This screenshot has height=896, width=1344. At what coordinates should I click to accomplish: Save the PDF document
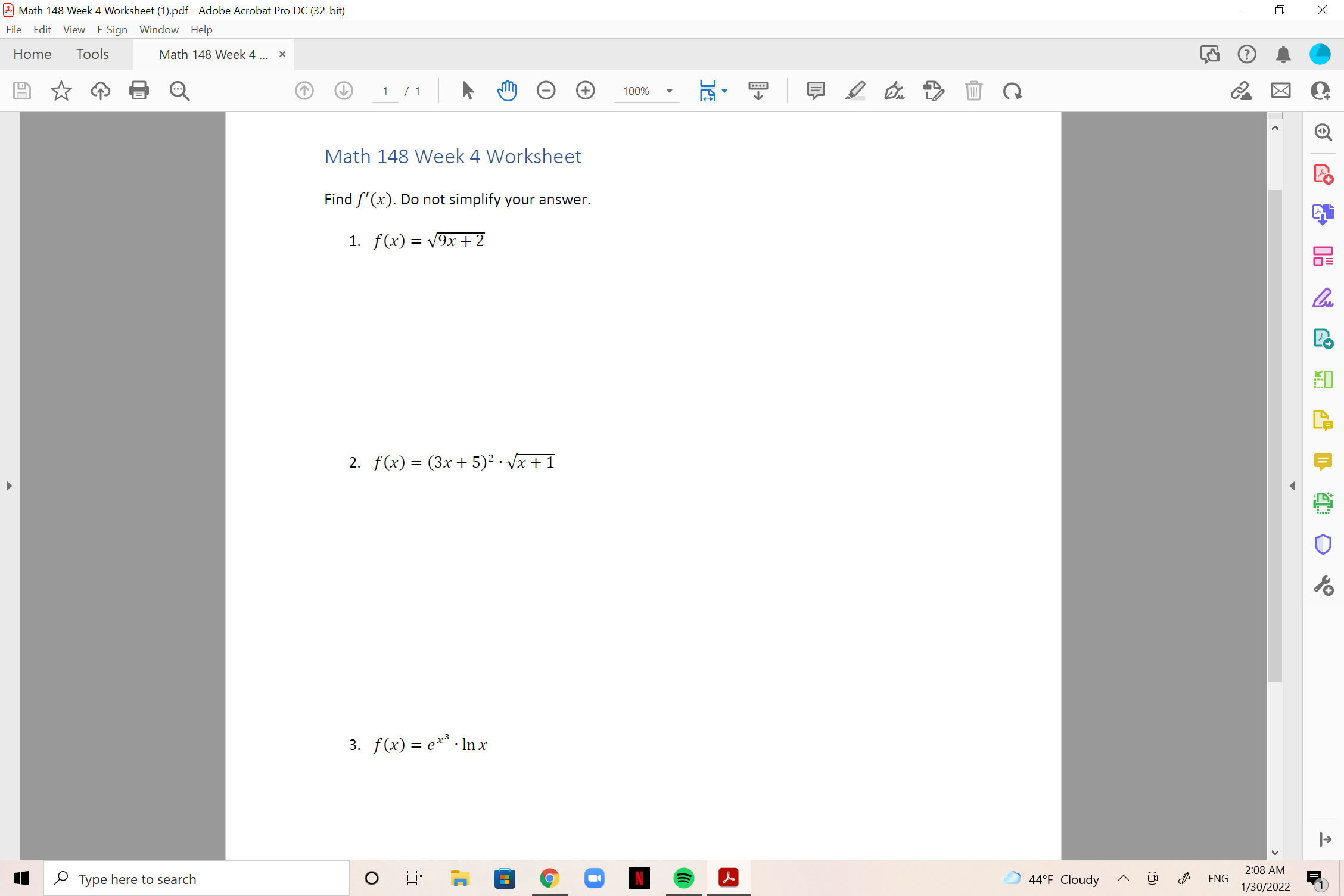tap(21, 91)
